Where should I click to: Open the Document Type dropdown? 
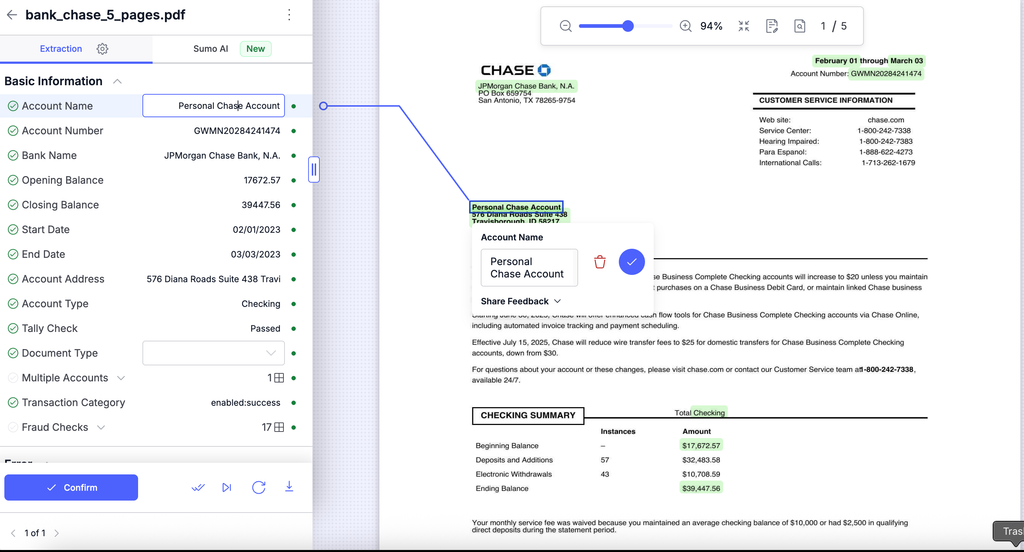[x=214, y=353]
